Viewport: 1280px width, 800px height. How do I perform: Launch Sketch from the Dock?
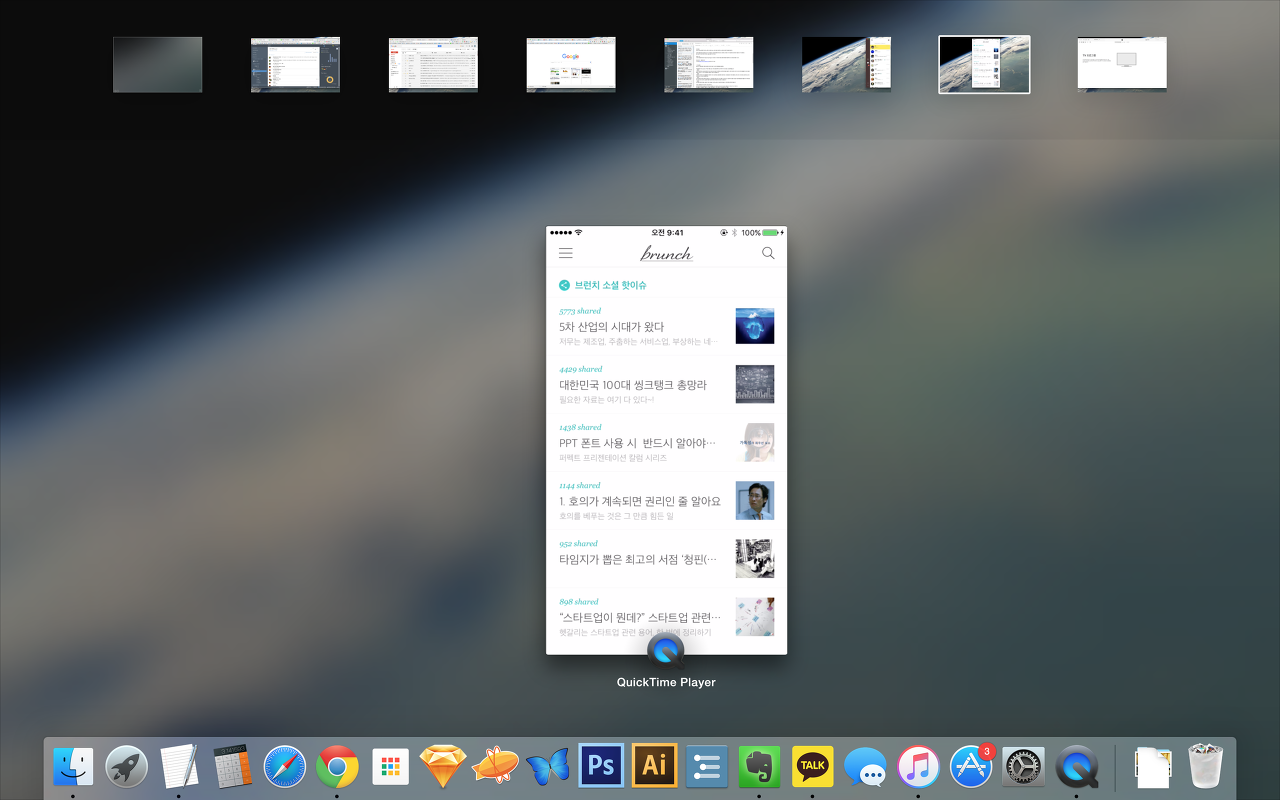coord(443,767)
